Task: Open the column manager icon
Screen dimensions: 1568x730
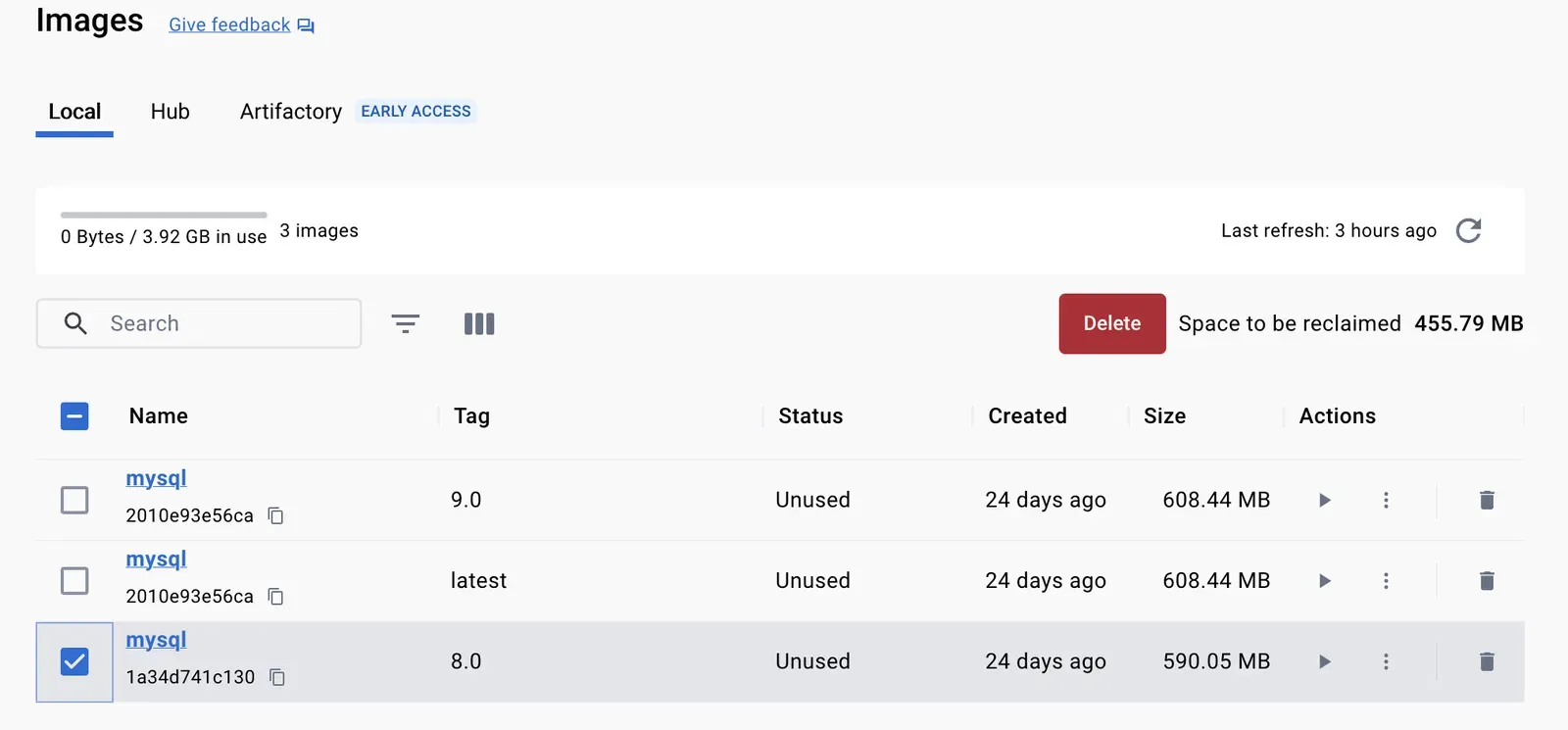Action: coord(479,323)
